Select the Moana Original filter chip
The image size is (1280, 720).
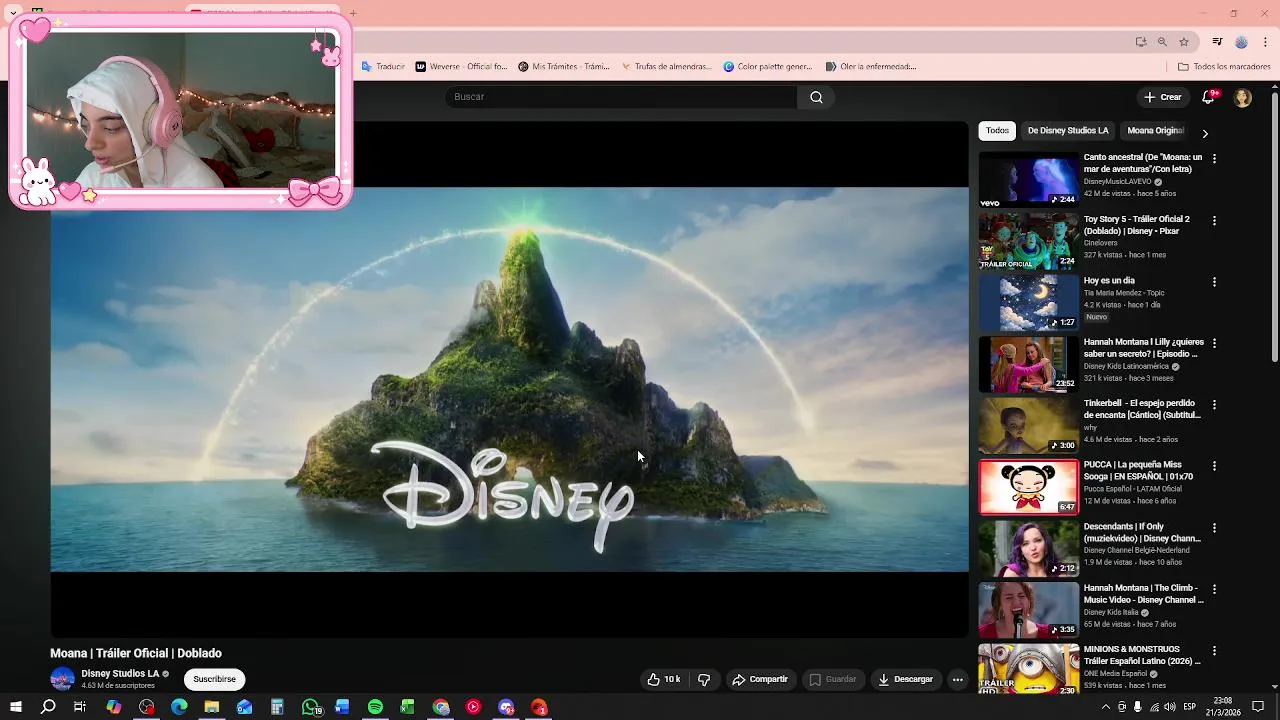click(1155, 130)
